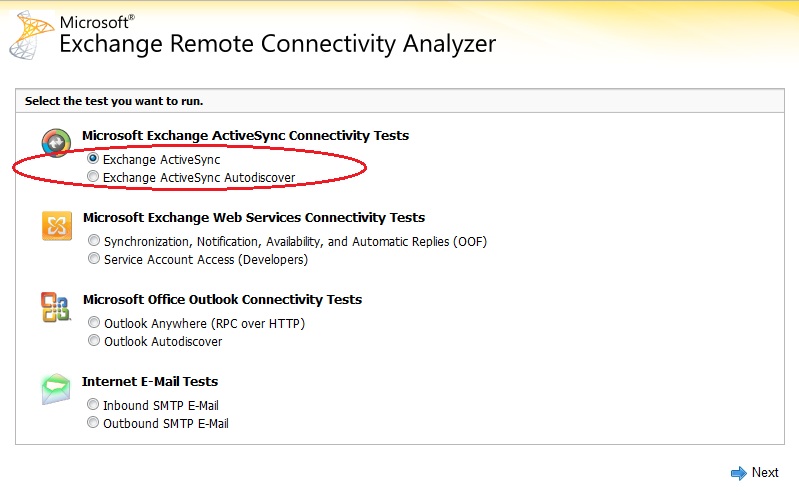Select Service Account Access (Developers) option

[x=94, y=258]
